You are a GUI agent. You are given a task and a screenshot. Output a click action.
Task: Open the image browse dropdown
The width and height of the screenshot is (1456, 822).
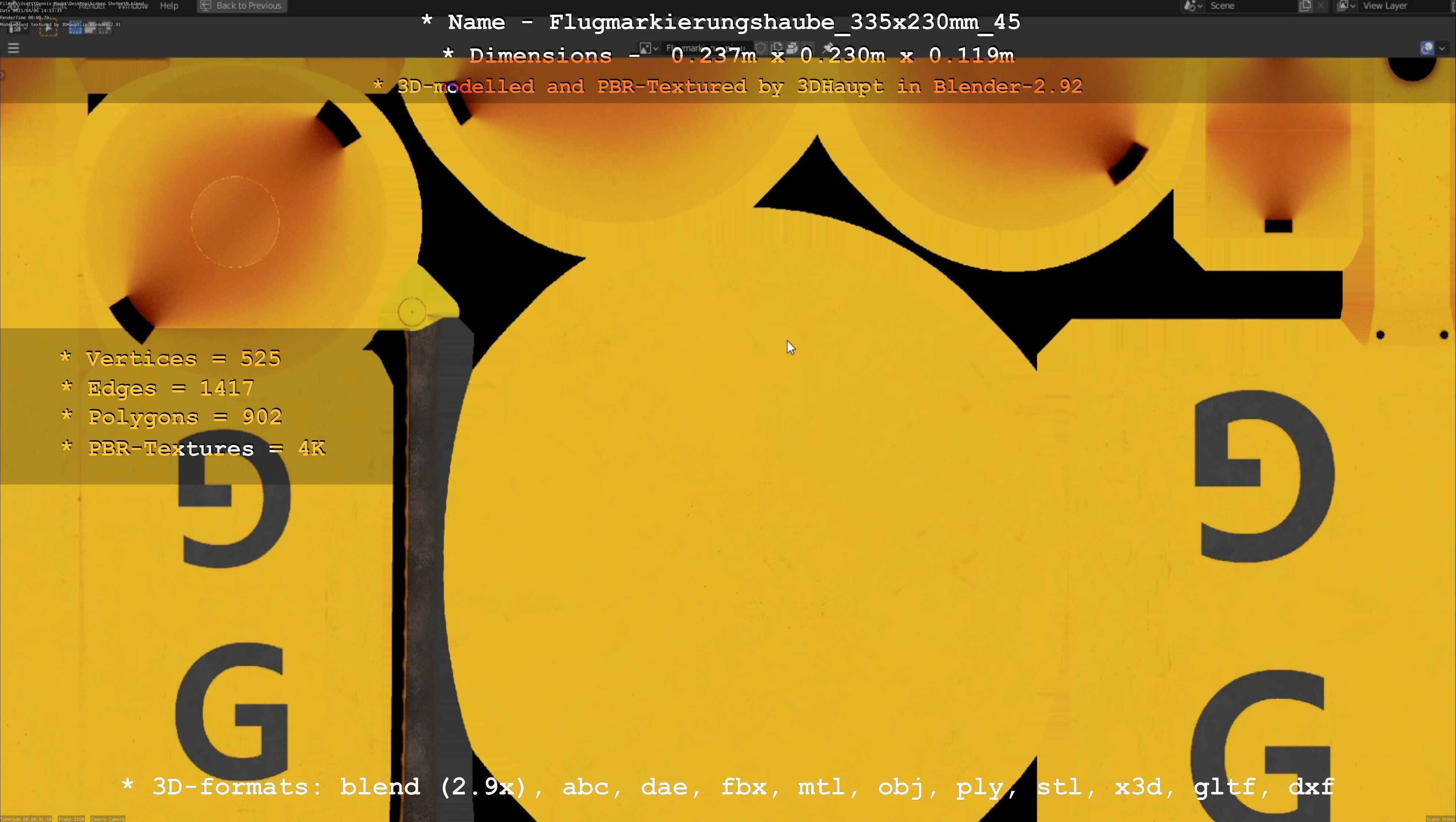tap(648, 48)
